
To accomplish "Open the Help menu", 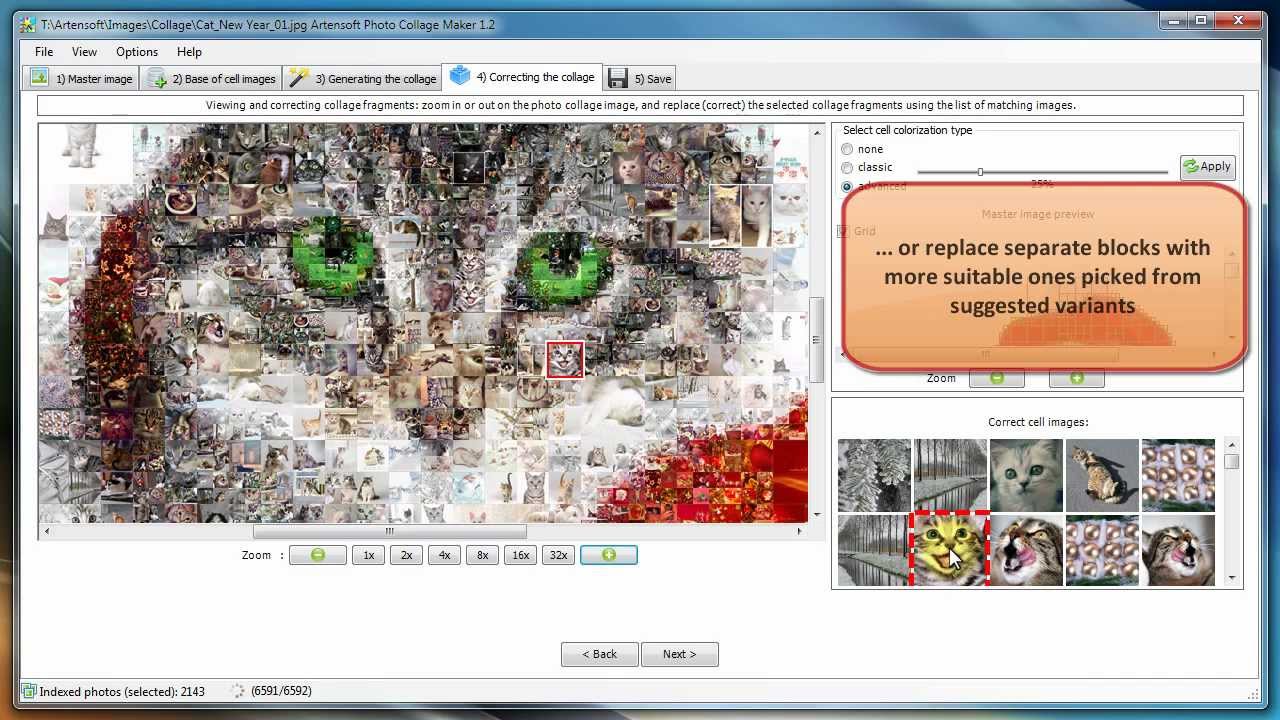I will click(189, 52).
